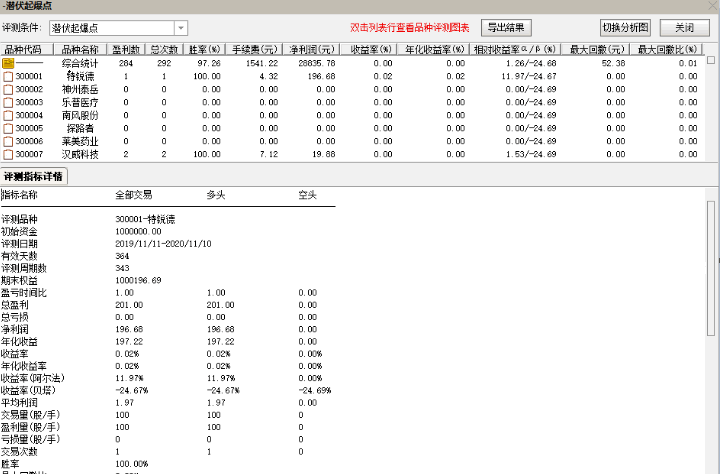The width and height of the screenshot is (720, 474).
Task: Click the 评测品种 value 300001-特锐德
Action: click(145, 219)
